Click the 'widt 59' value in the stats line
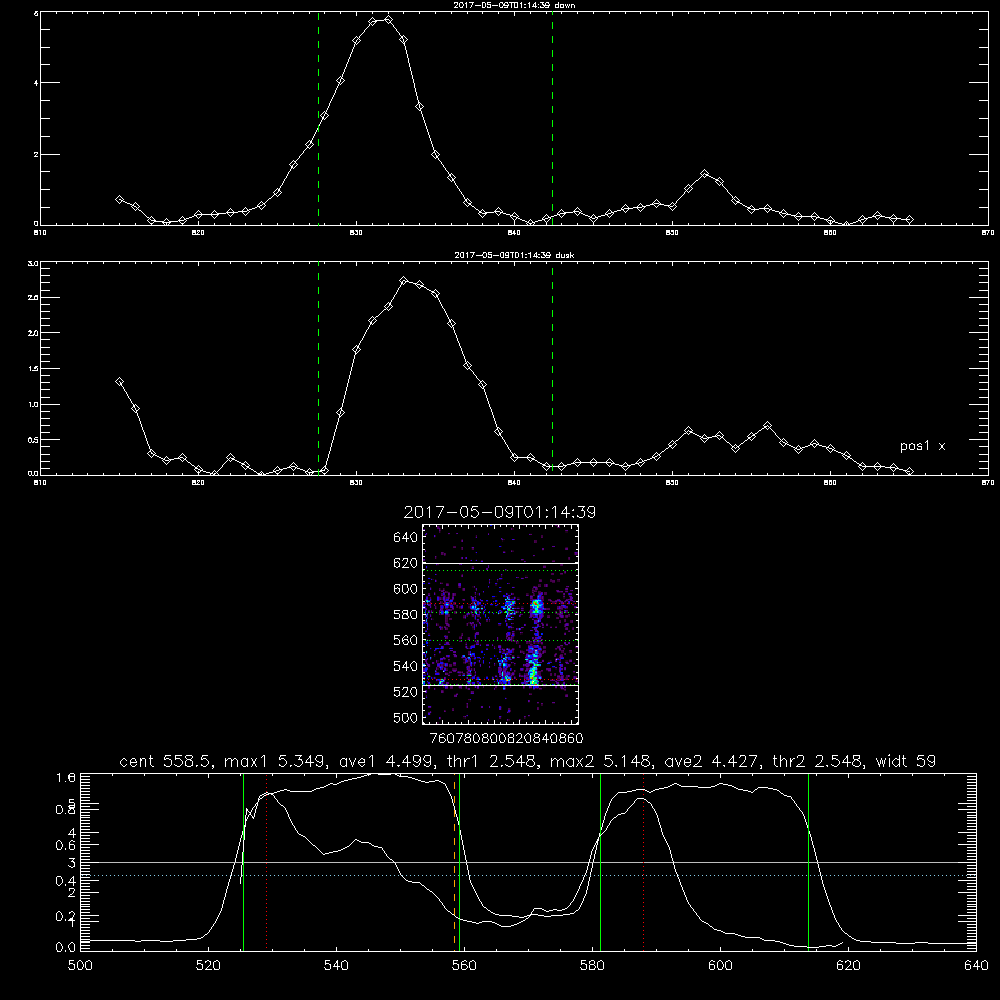The image size is (1000, 1000). [906, 761]
